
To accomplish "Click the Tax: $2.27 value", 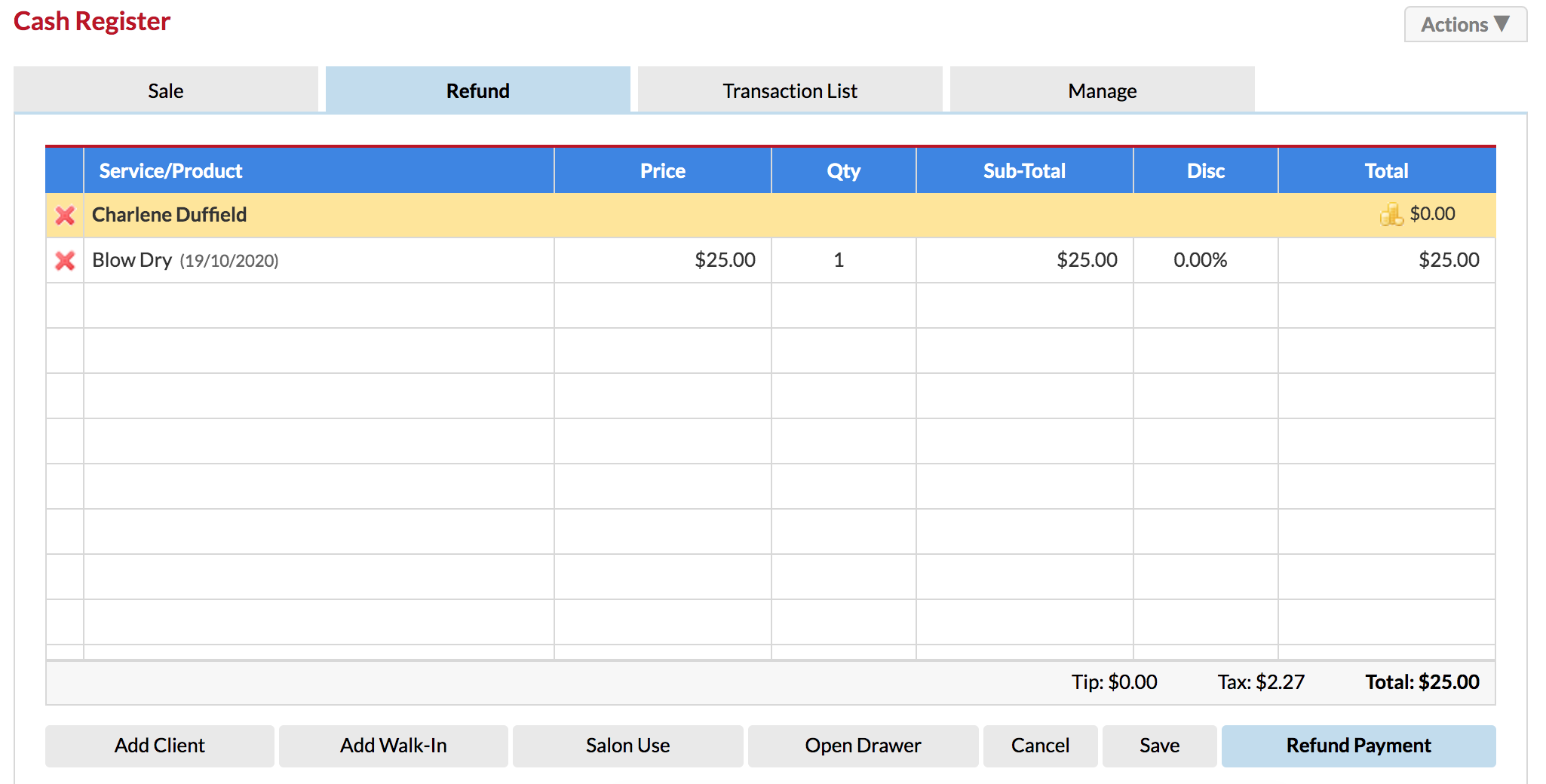I will (x=1261, y=682).
